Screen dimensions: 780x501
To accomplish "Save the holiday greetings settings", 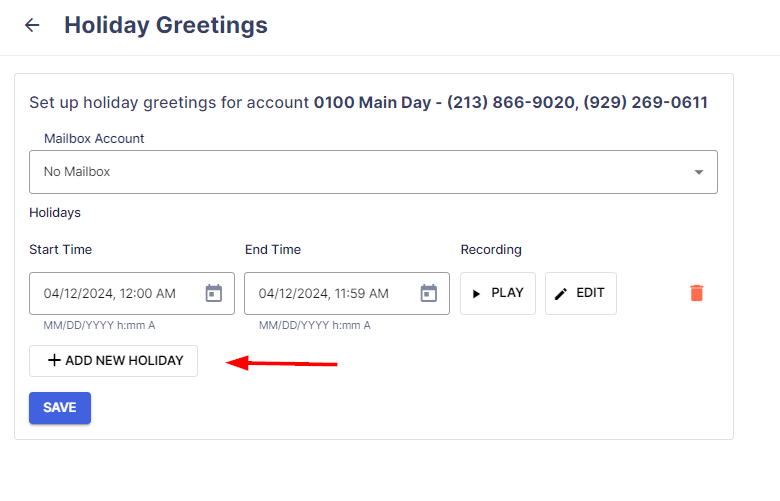I will coord(60,408).
